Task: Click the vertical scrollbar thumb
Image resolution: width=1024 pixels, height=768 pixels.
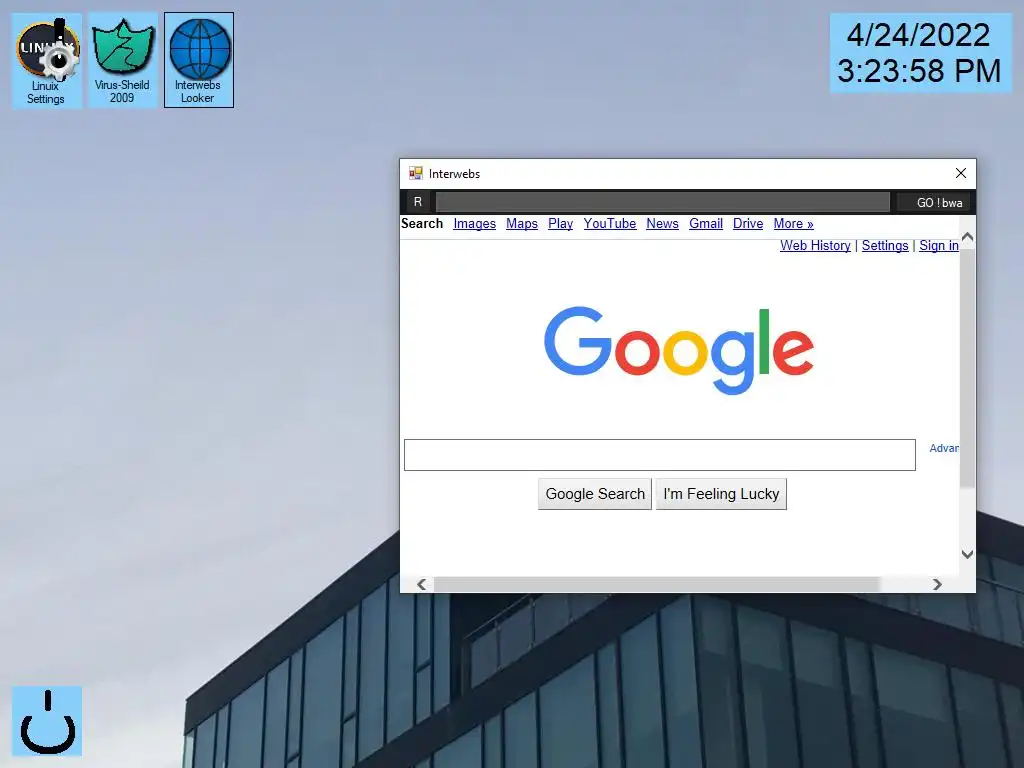Action: tap(967, 367)
